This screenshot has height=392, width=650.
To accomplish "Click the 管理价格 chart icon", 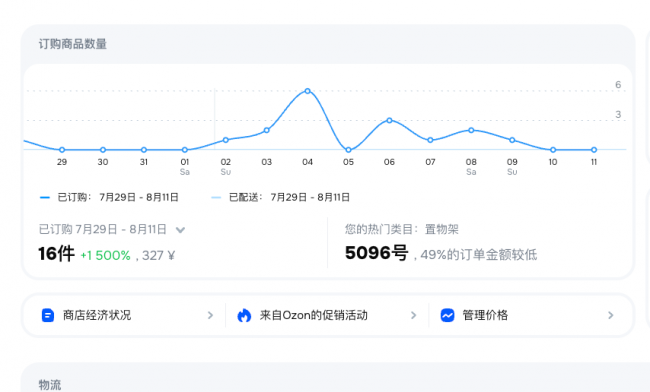I will (x=447, y=315).
